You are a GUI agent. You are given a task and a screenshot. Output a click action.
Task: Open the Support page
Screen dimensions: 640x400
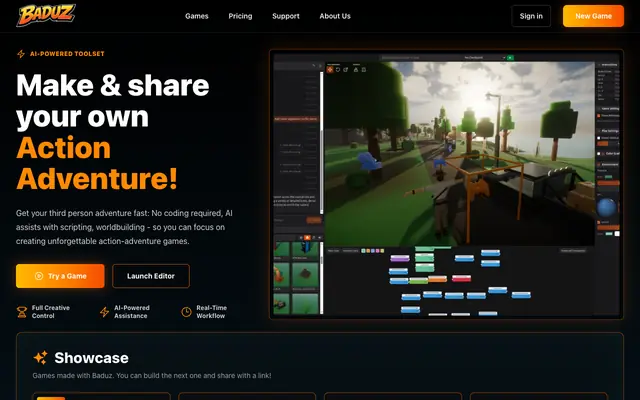click(286, 16)
